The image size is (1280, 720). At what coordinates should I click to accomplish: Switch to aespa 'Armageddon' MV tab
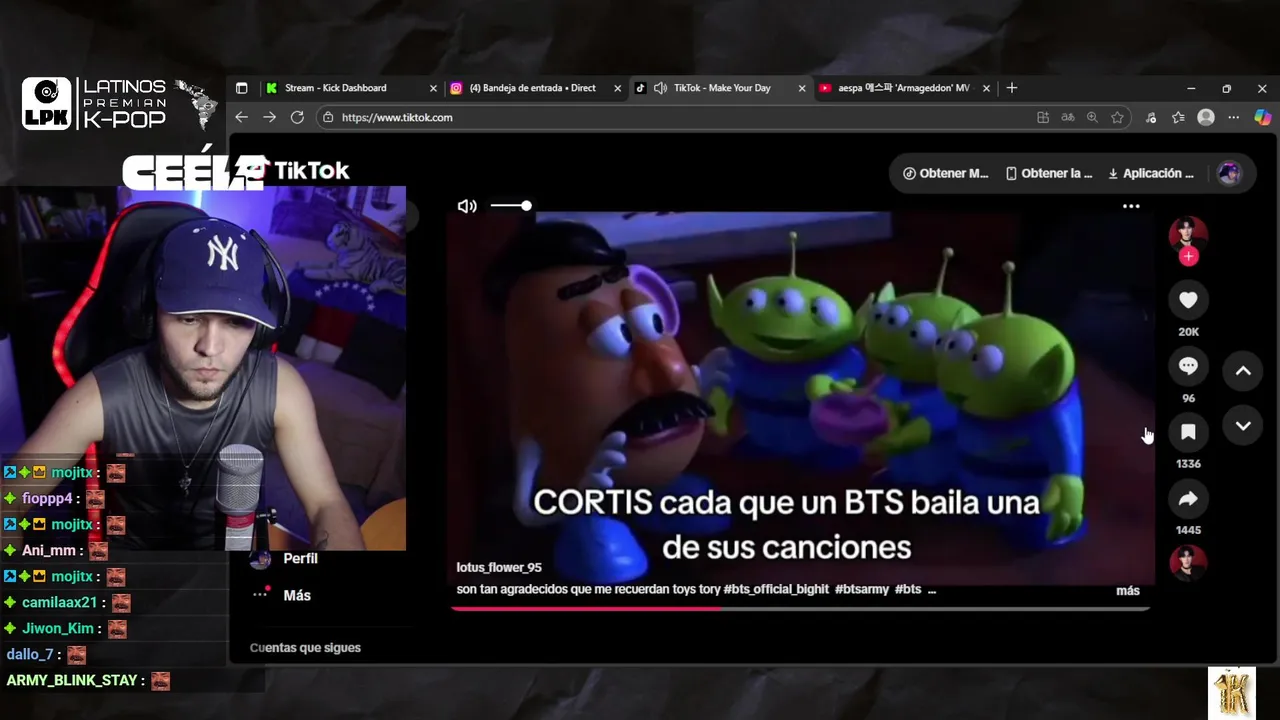(x=904, y=88)
